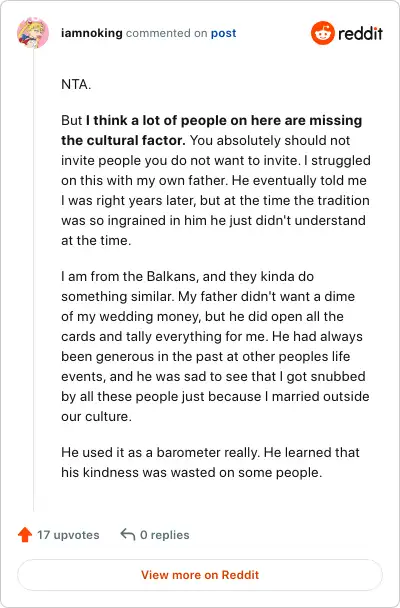
Task: Open the iamnoking username profile link
Action: coord(92,33)
